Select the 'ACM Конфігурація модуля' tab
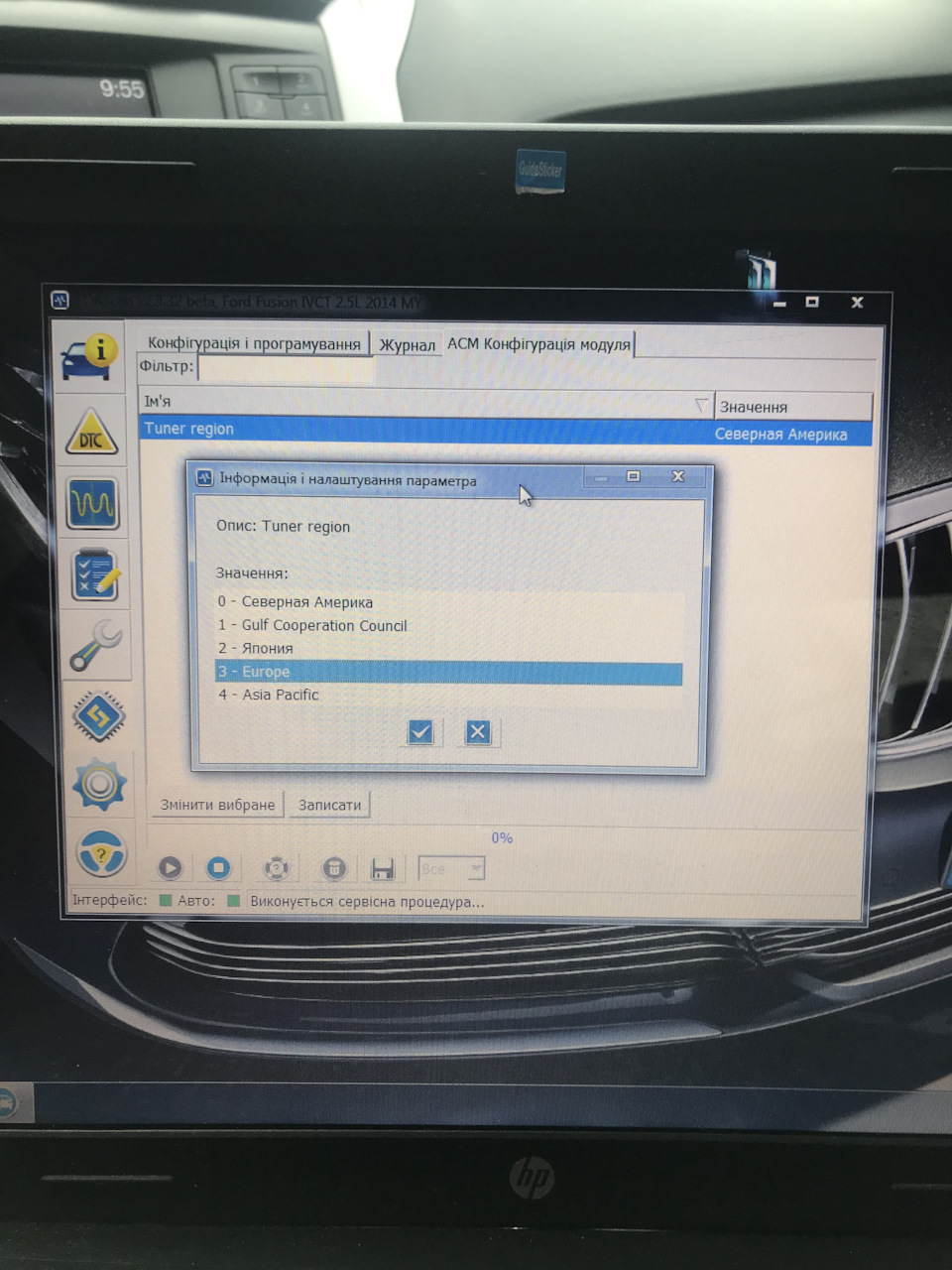The height and width of the screenshot is (1270, 952). (x=538, y=344)
